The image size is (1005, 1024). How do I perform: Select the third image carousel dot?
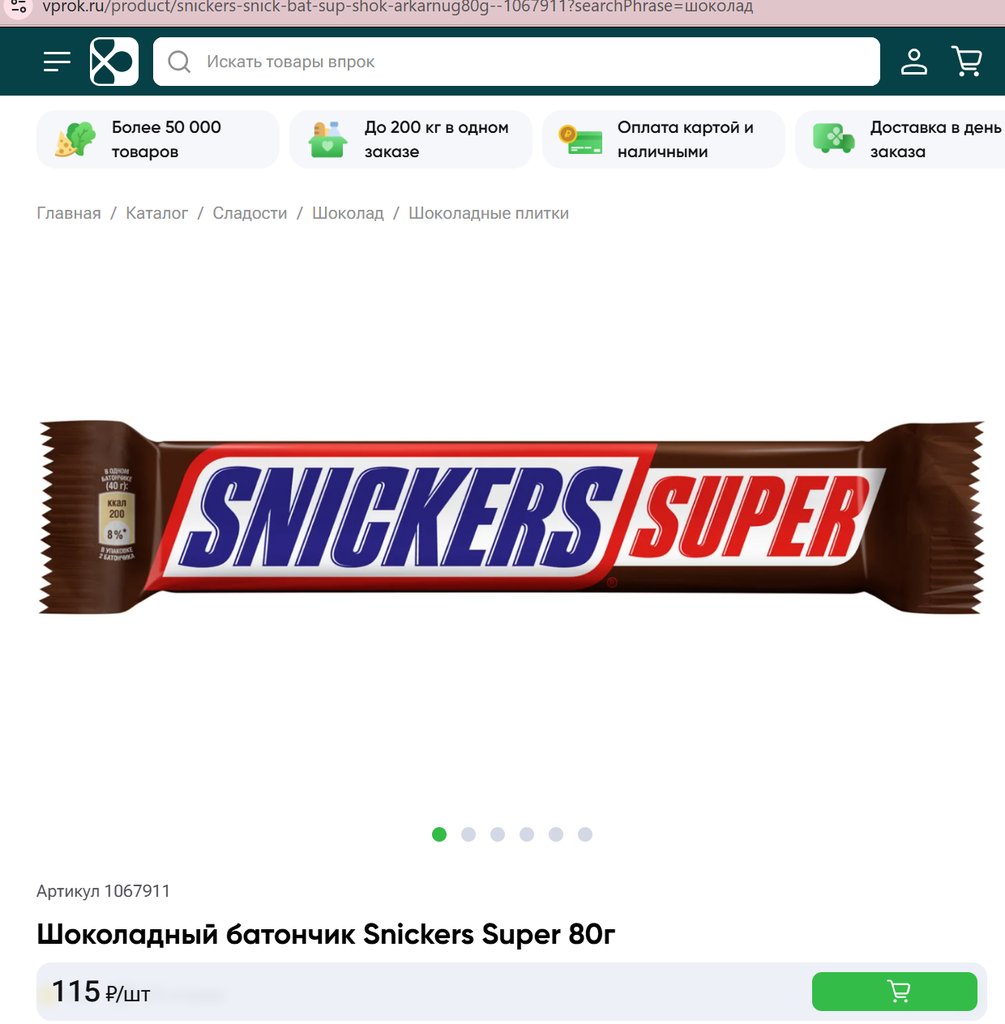pyautogui.click(x=498, y=834)
